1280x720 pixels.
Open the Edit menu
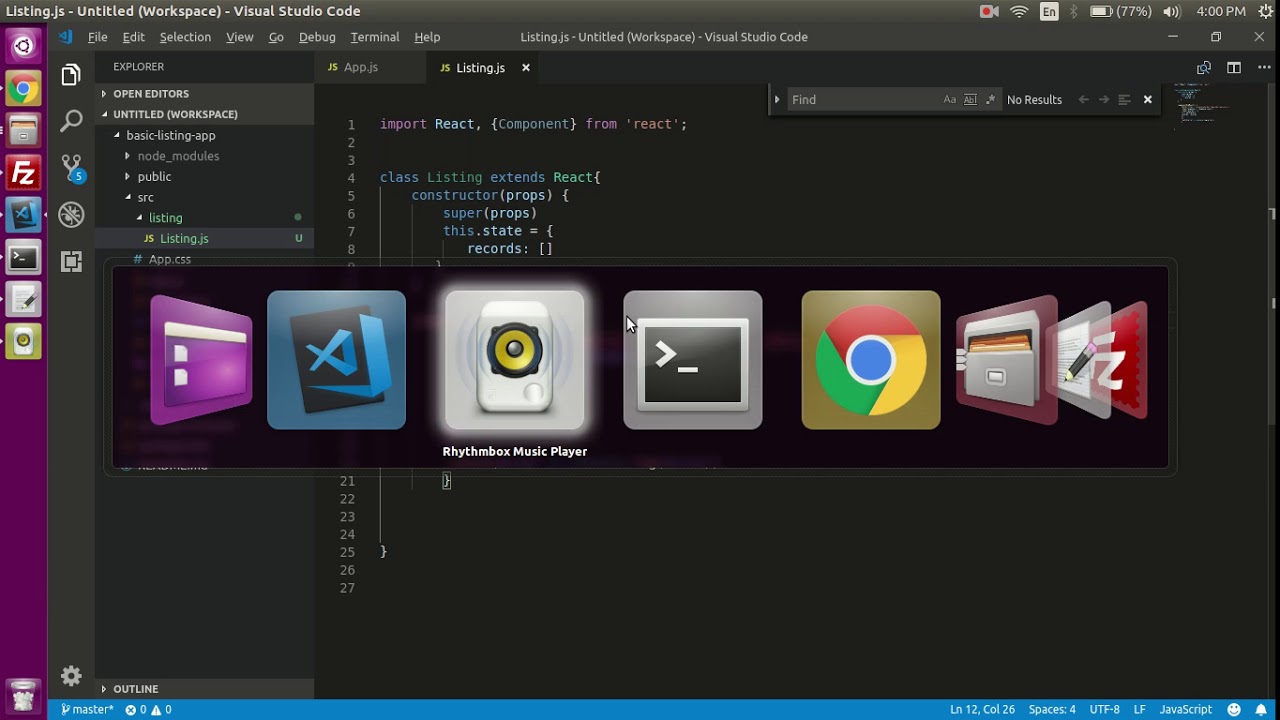pyautogui.click(x=134, y=37)
